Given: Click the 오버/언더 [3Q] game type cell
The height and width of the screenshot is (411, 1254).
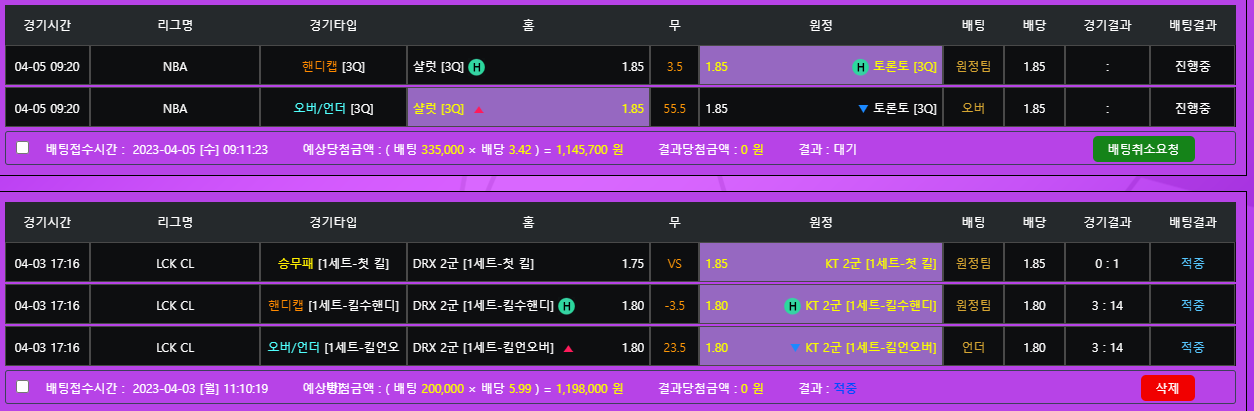Looking at the screenshot, I should [x=333, y=108].
